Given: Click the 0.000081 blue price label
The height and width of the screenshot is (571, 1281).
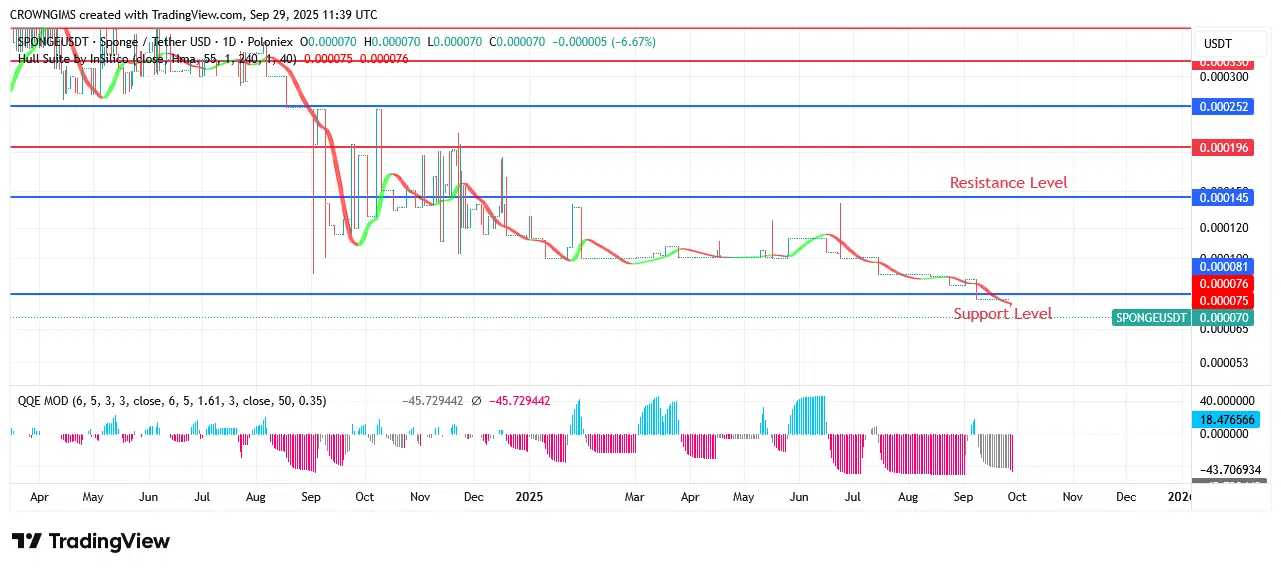Looking at the screenshot, I should point(1224,266).
